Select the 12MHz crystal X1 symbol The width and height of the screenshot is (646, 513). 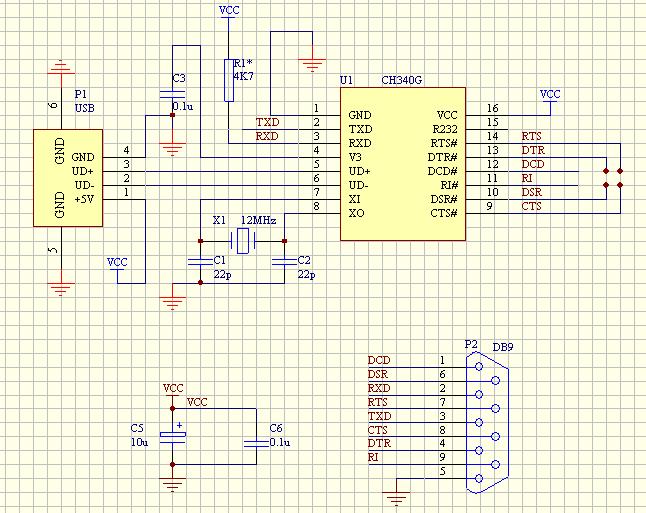[x=241, y=241]
